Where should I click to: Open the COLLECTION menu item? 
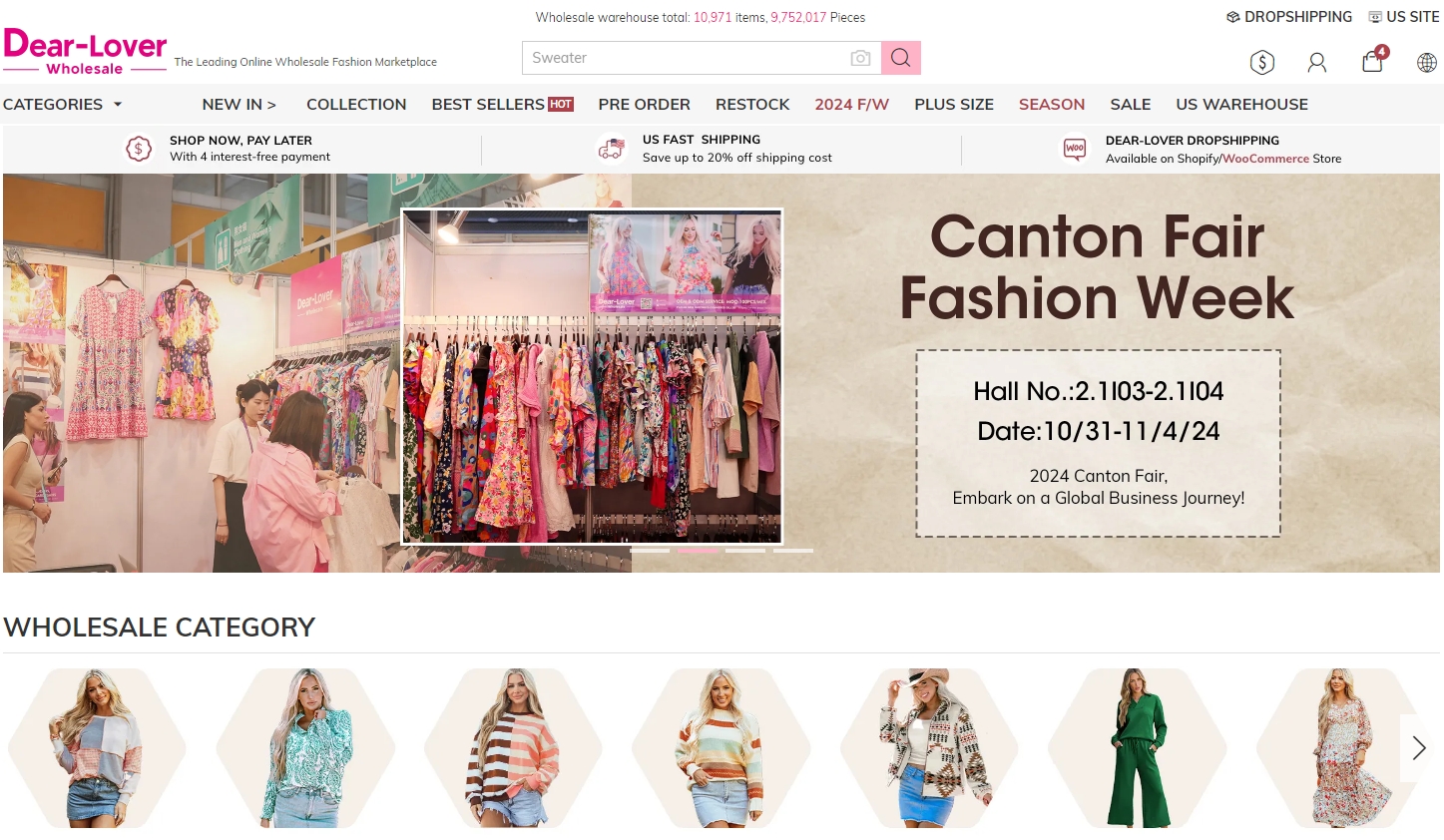[x=356, y=104]
